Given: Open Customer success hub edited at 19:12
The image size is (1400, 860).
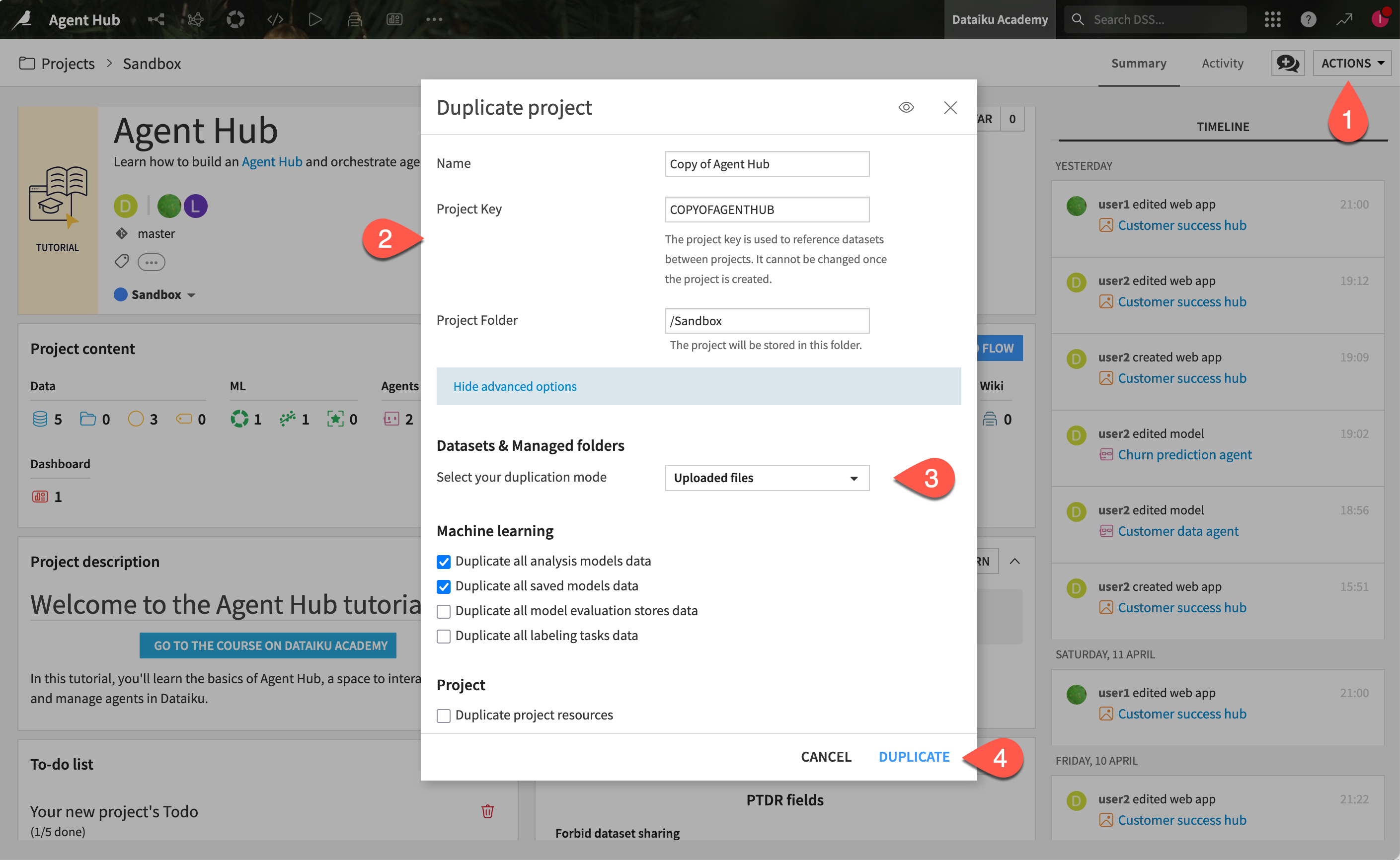Looking at the screenshot, I should click(1181, 301).
